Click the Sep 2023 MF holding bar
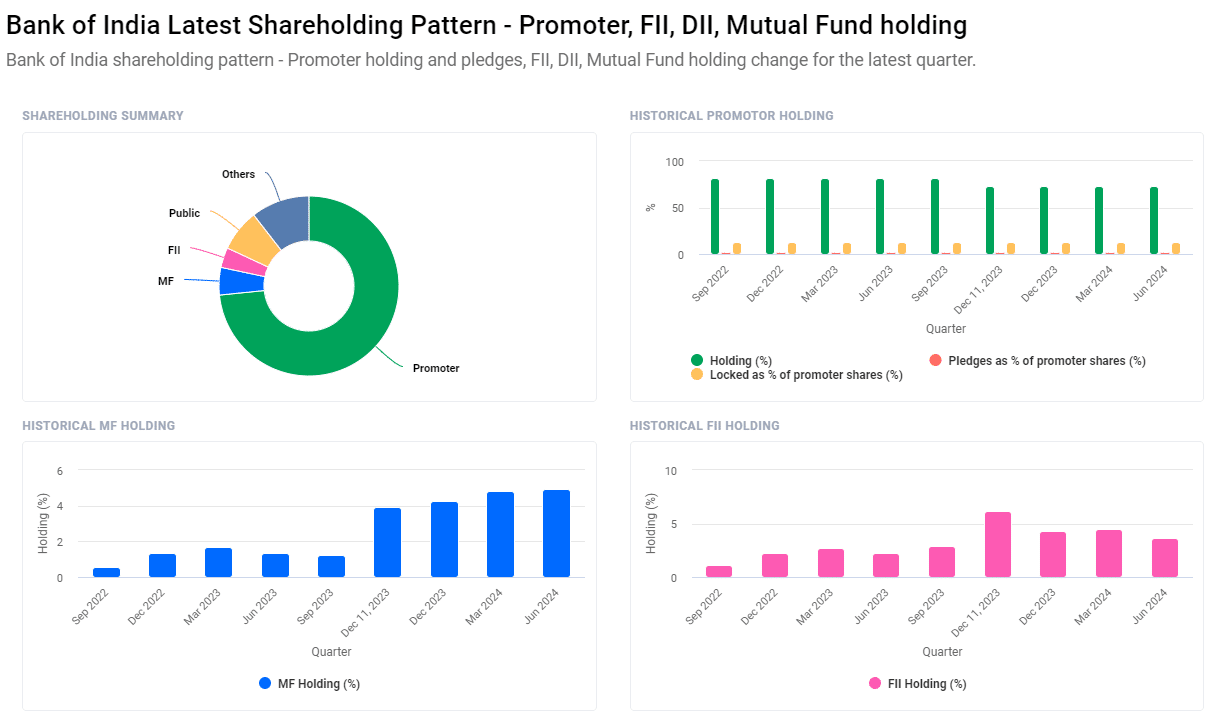The height and width of the screenshot is (716, 1216). tap(331, 566)
